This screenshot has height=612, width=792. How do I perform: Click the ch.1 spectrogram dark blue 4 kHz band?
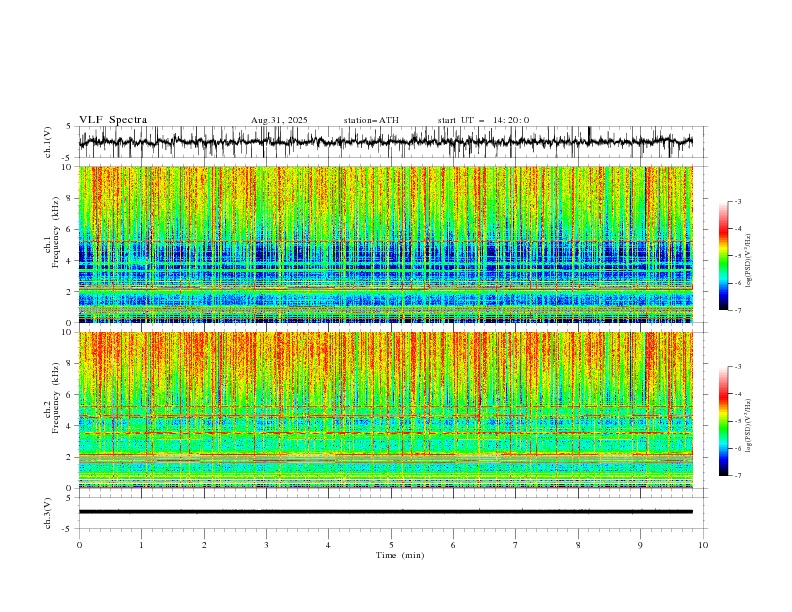point(385,253)
